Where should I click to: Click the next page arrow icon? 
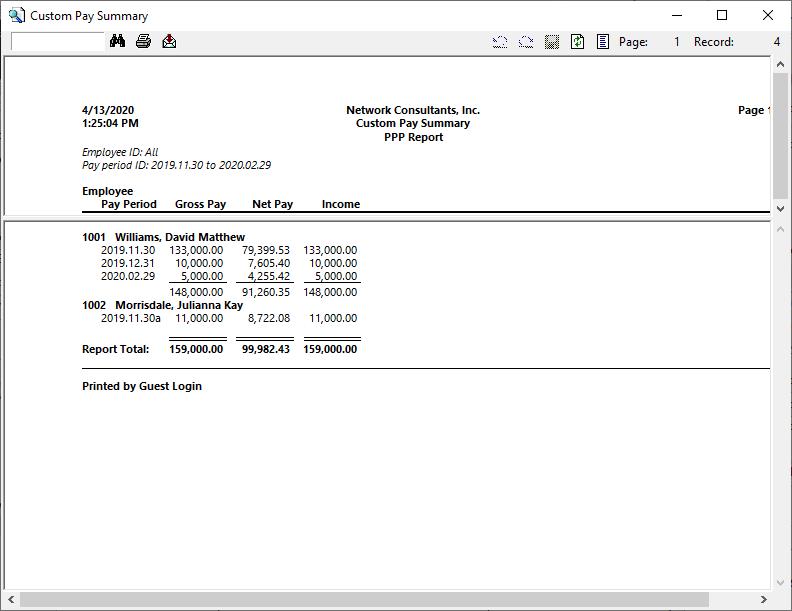pos(526,42)
